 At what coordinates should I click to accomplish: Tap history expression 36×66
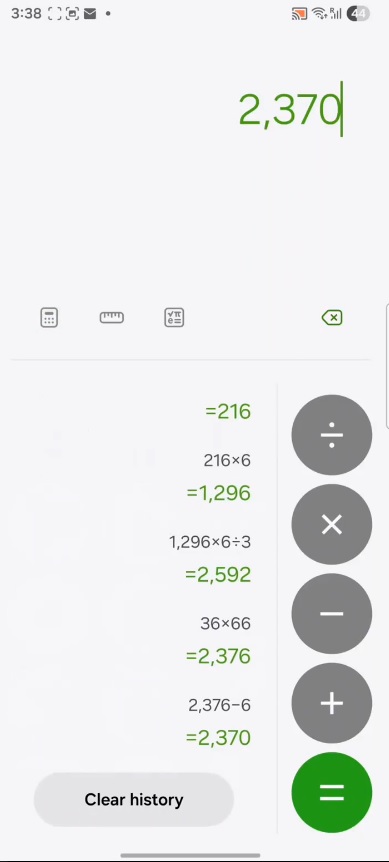pos(225,623)
